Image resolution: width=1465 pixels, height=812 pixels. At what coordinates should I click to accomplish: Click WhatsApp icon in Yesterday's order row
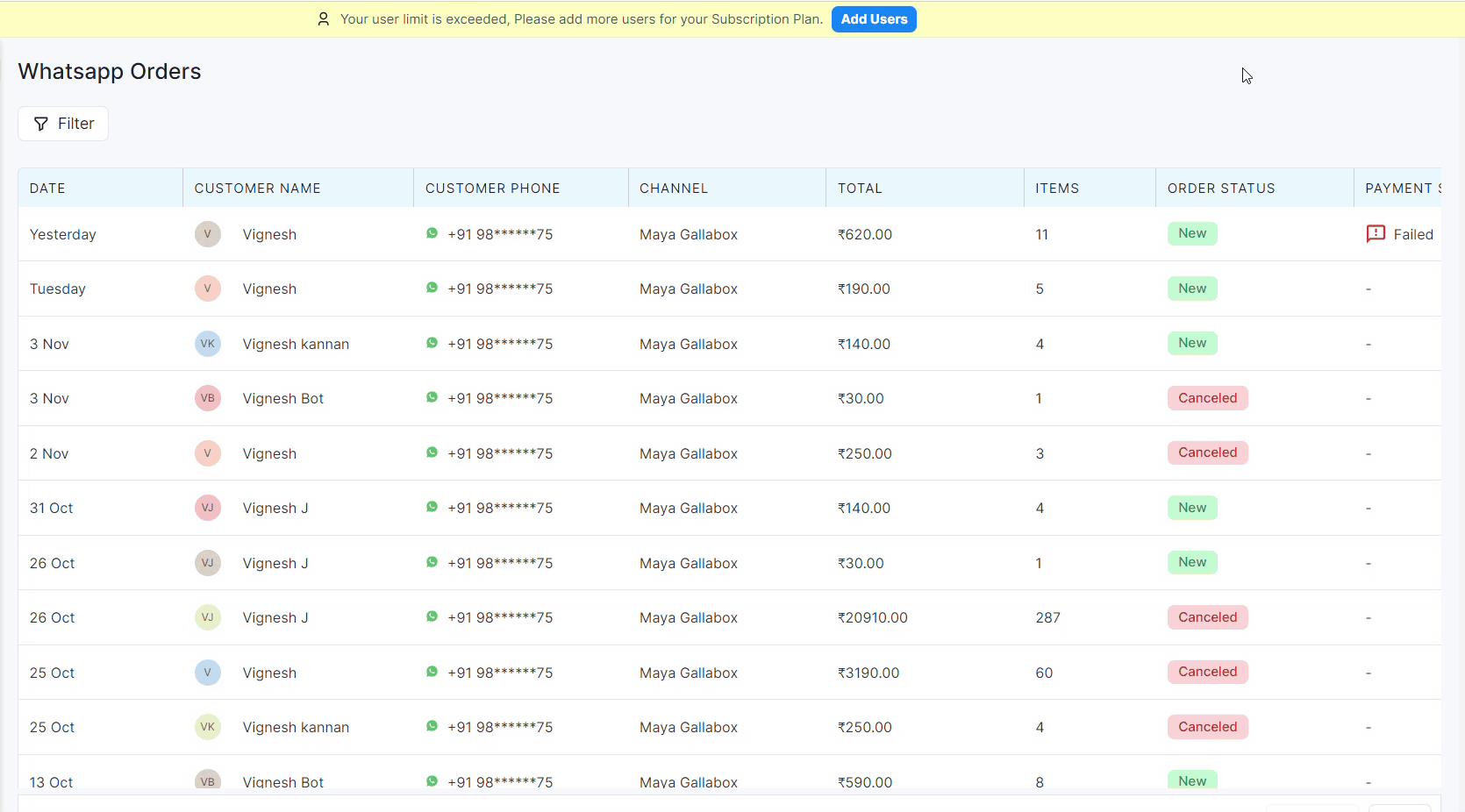[432, 233]
